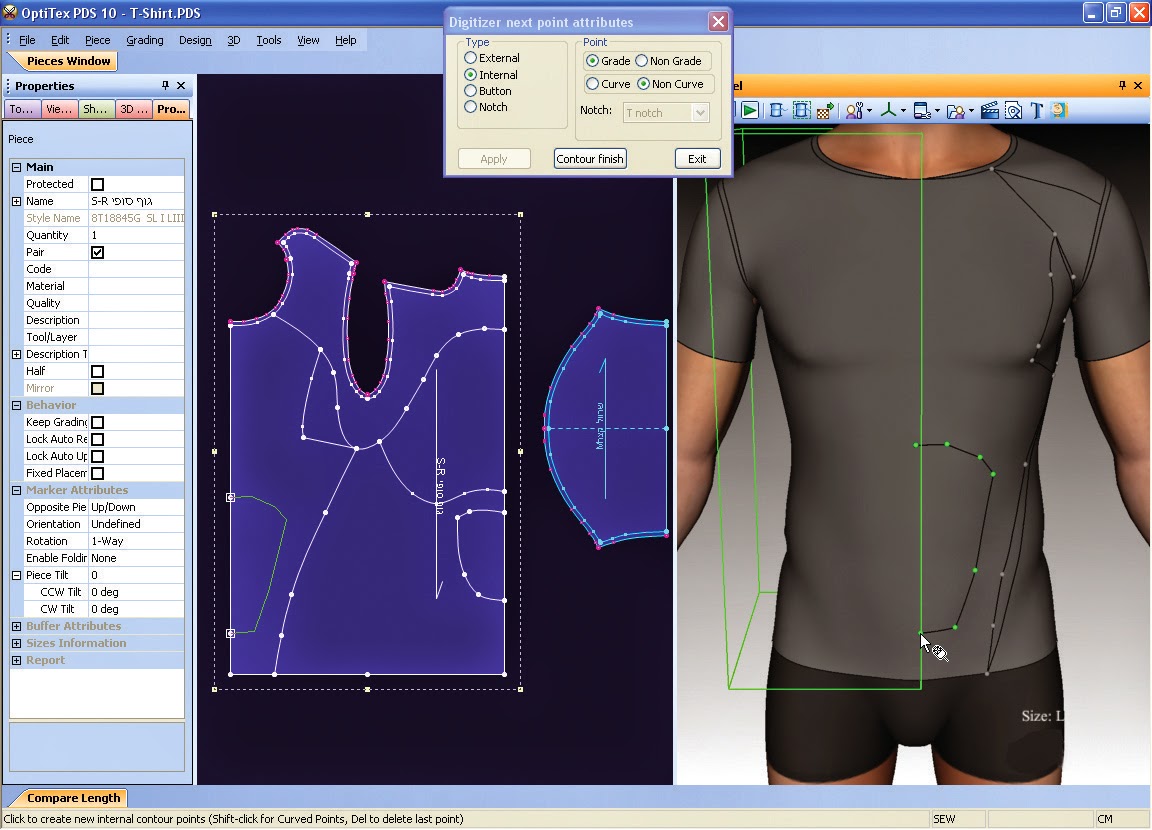Open the Tools menu
Image resolution: width=1152 pixels, height=830 pixels.
(x=269, y=40)
